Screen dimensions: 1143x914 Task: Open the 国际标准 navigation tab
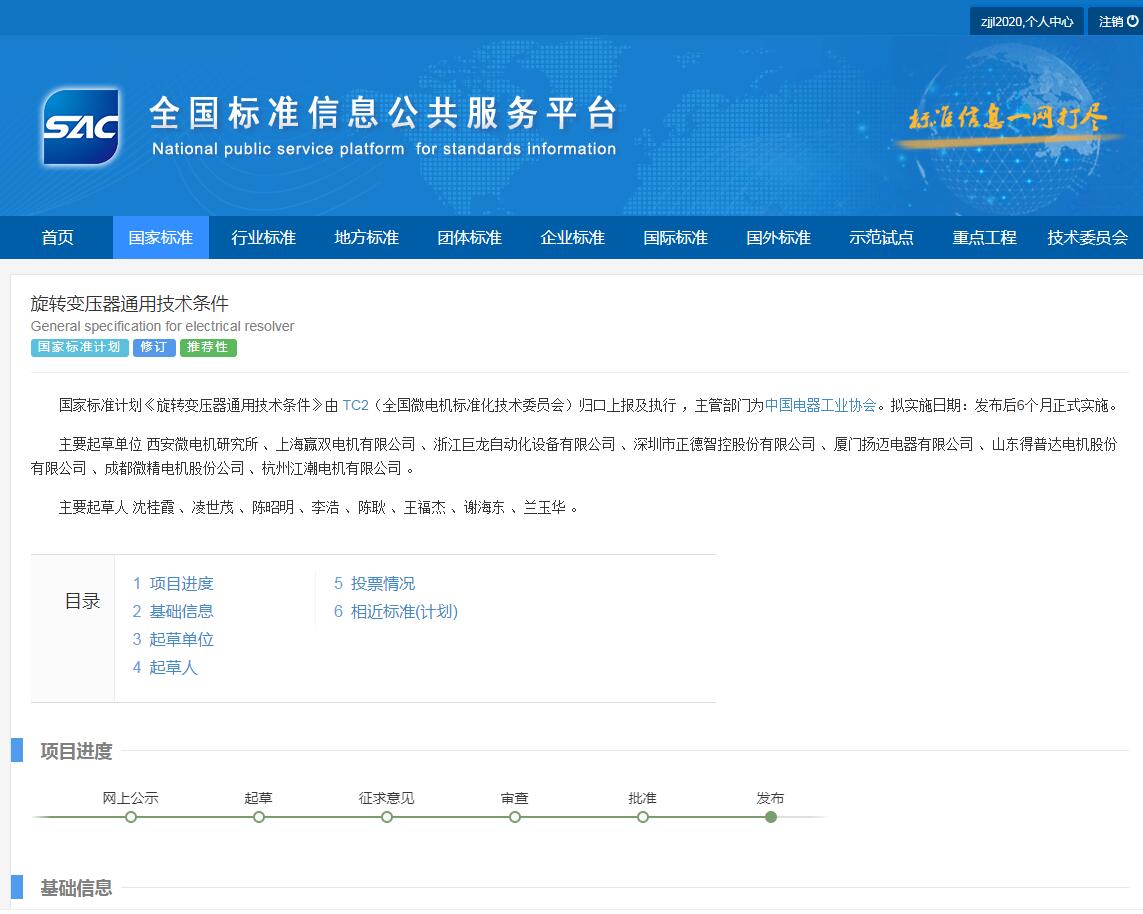tap(675, 238)
